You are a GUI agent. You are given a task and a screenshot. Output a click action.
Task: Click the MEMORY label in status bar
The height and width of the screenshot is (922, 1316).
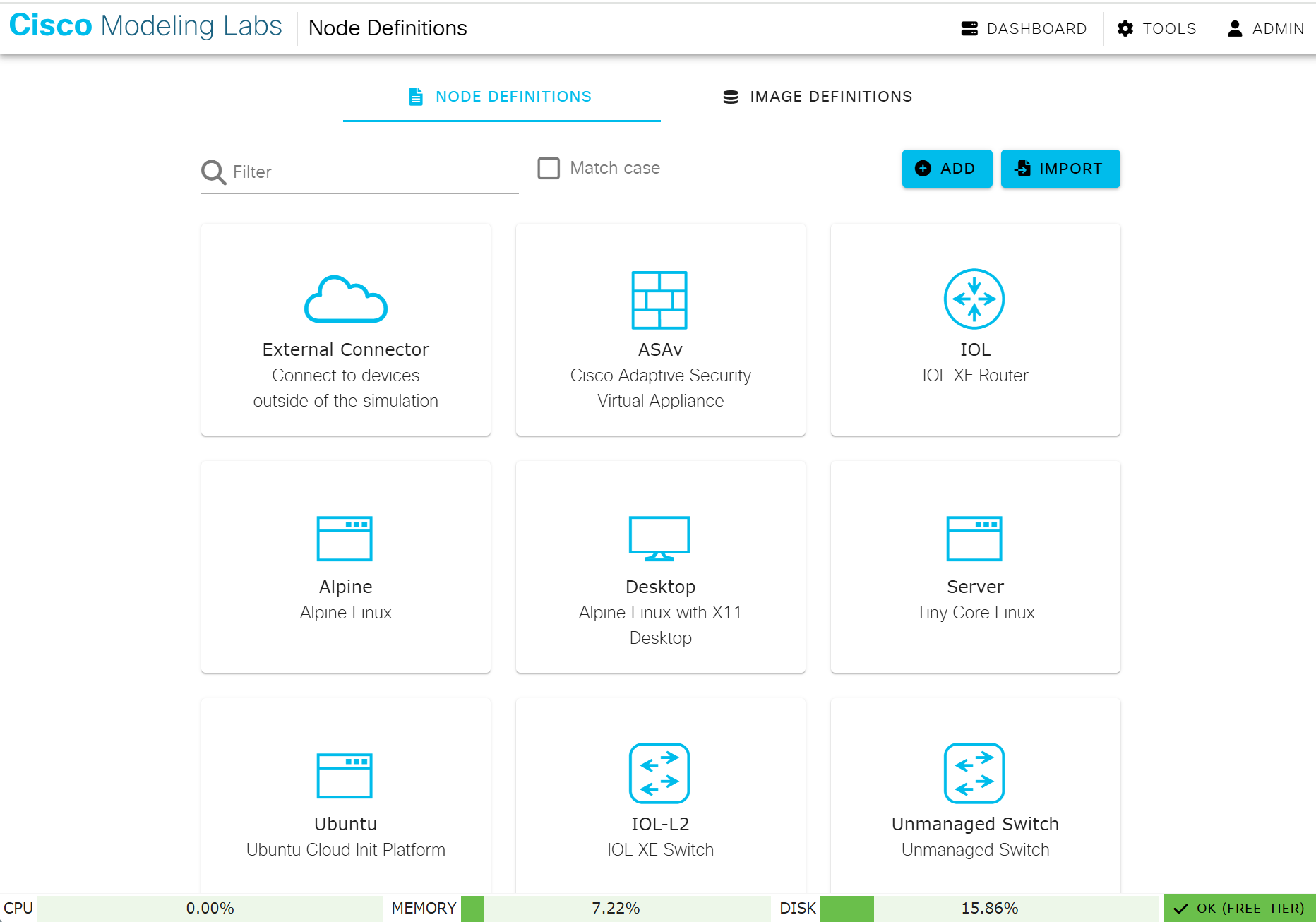[x=424, y=909]
